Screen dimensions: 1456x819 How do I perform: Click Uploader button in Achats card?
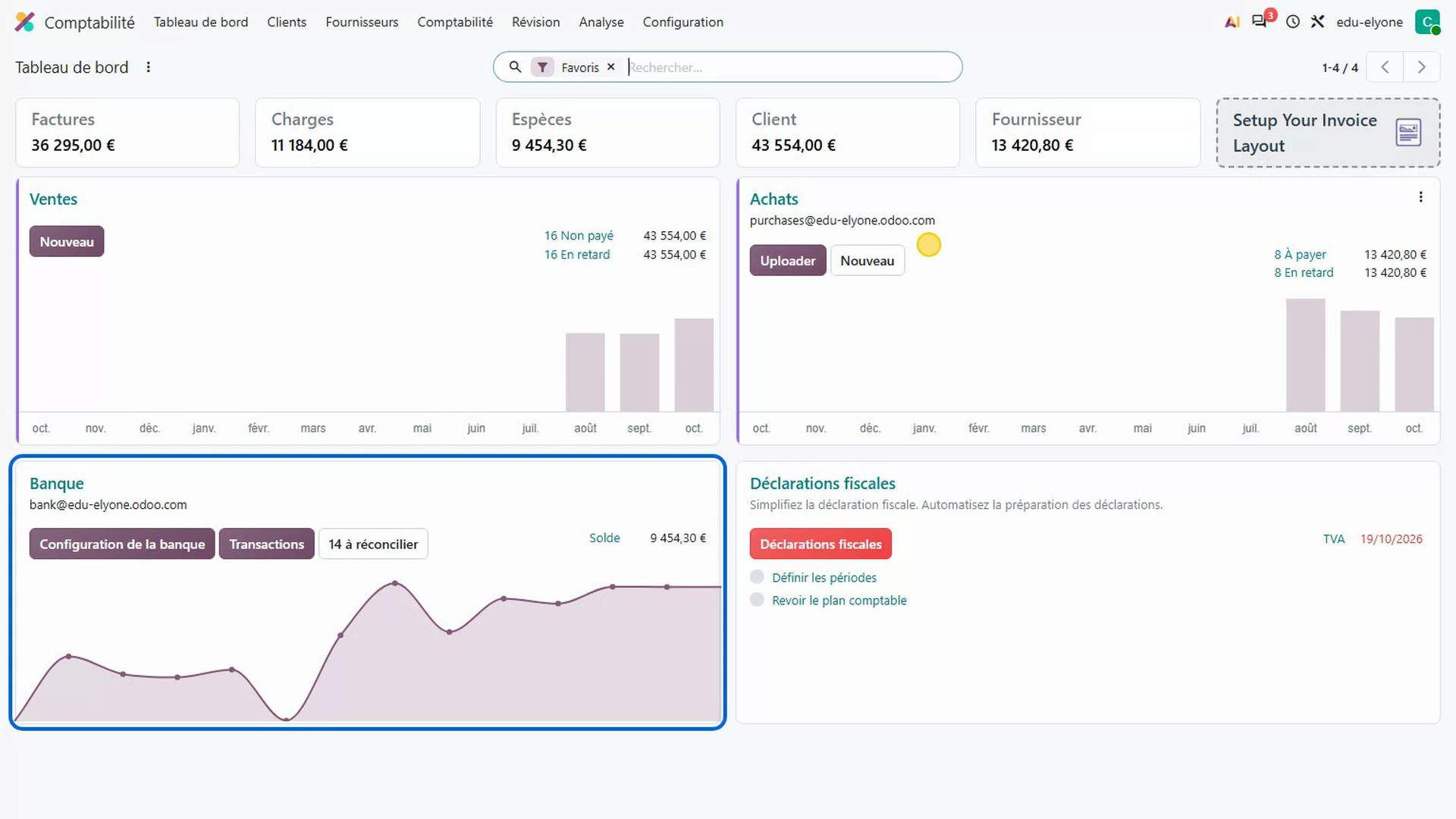tap(788, 261)
